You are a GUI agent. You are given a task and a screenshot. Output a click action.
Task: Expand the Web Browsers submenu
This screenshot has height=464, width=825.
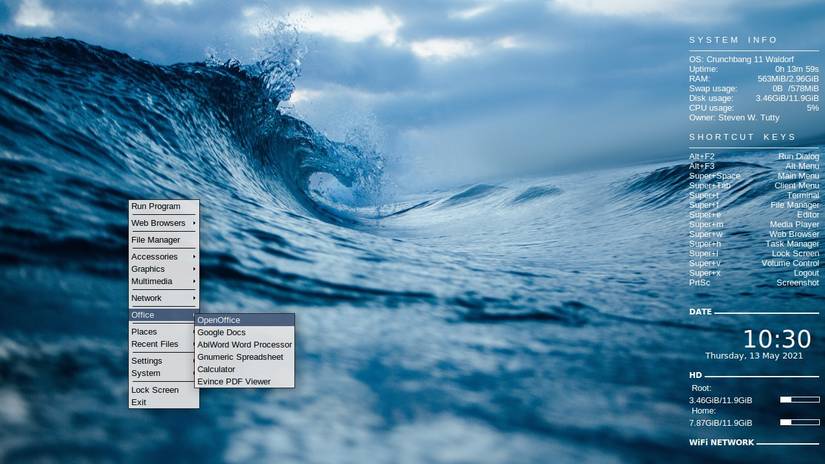pyautogui.click(x=164, y=223)
